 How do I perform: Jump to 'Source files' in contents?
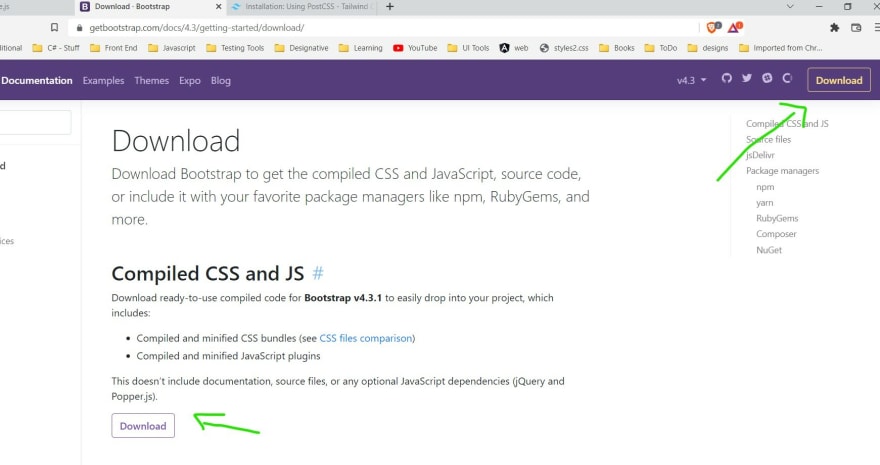coord(768,139)
